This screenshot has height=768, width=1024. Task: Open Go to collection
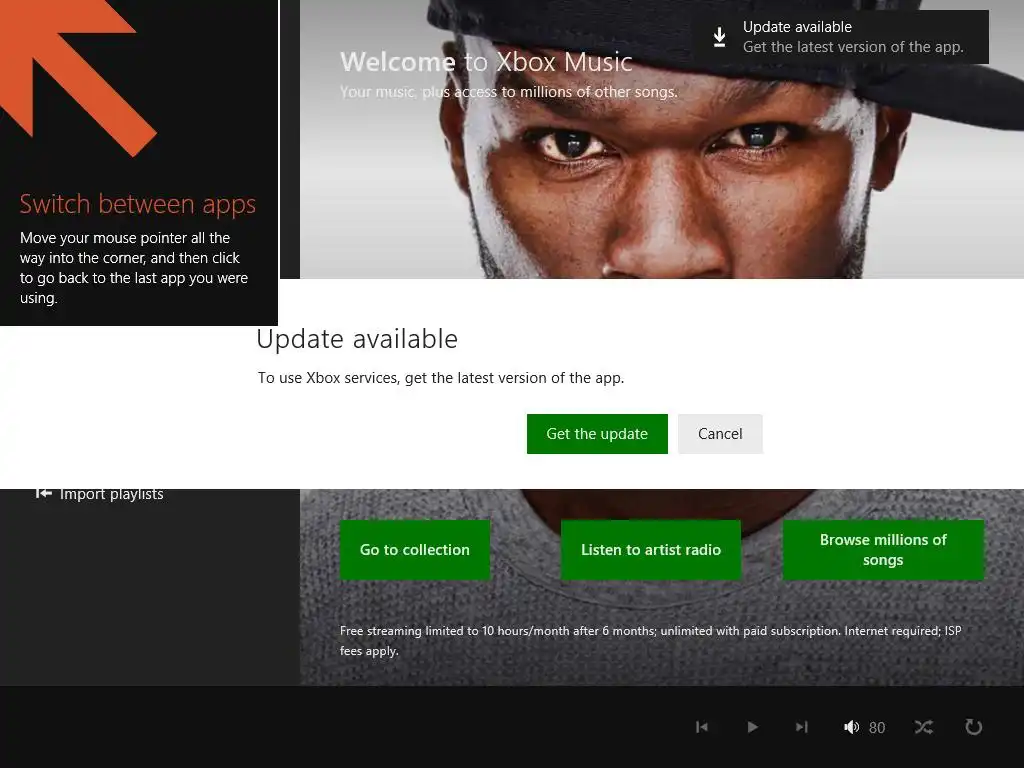pyautogui.click(x=415, y=550)
